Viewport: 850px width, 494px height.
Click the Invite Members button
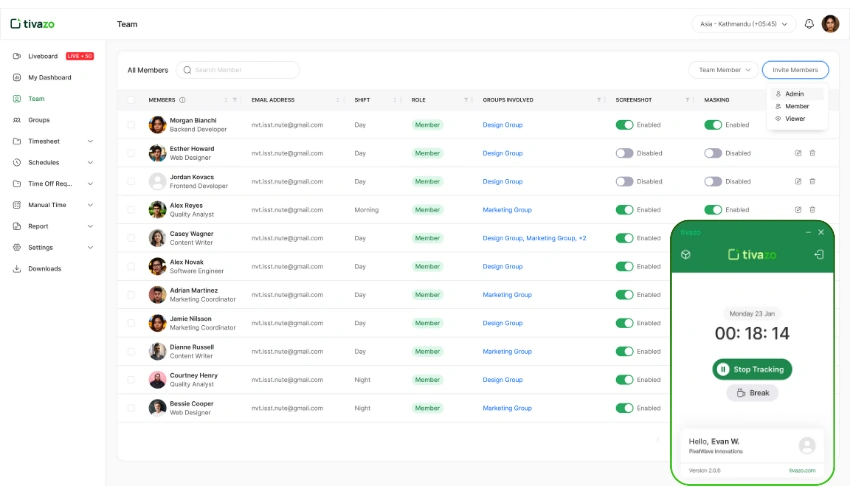coord(795,70)
